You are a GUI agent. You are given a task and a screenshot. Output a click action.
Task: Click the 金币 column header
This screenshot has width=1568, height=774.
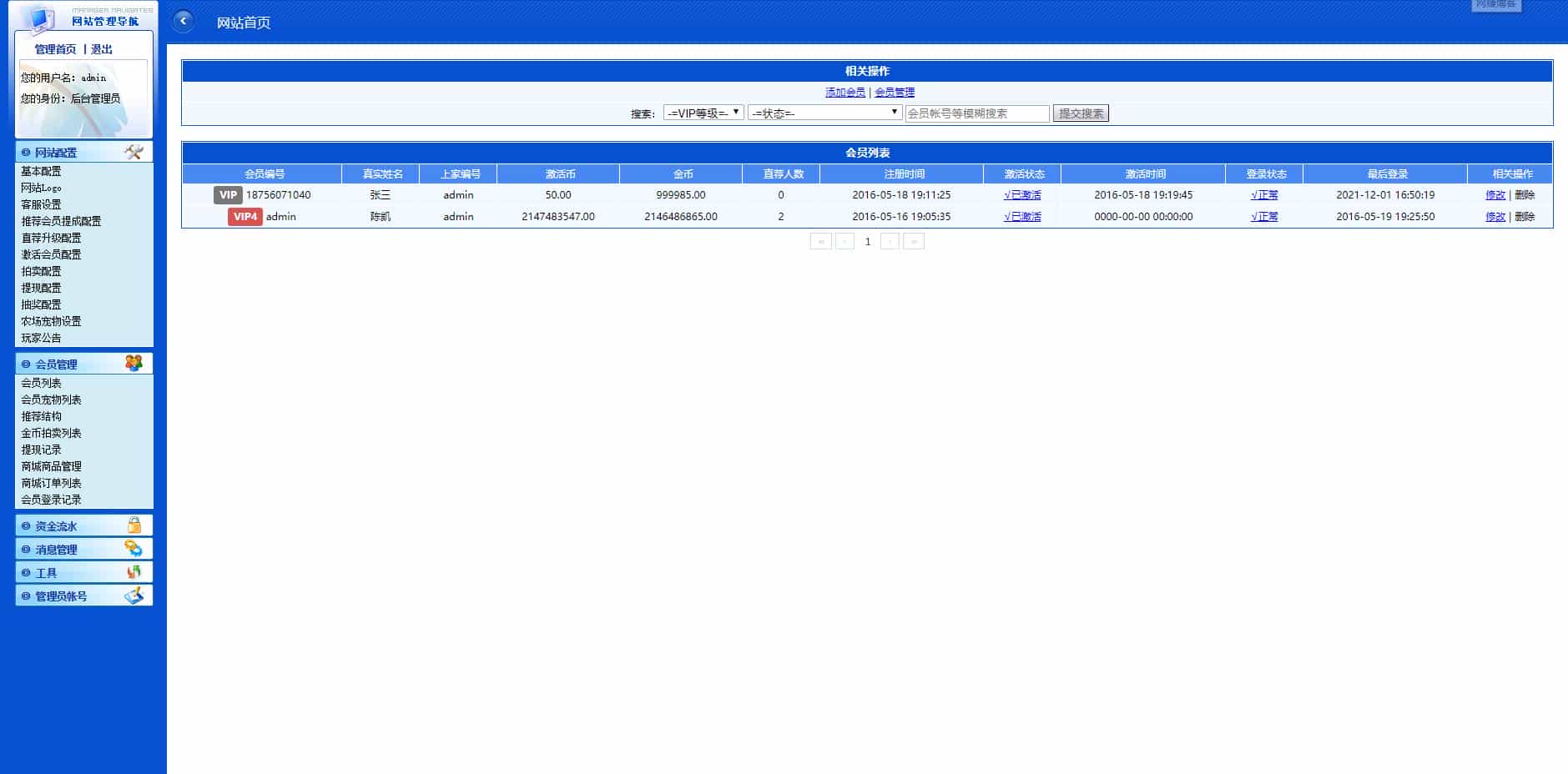[x=683, y=174]
